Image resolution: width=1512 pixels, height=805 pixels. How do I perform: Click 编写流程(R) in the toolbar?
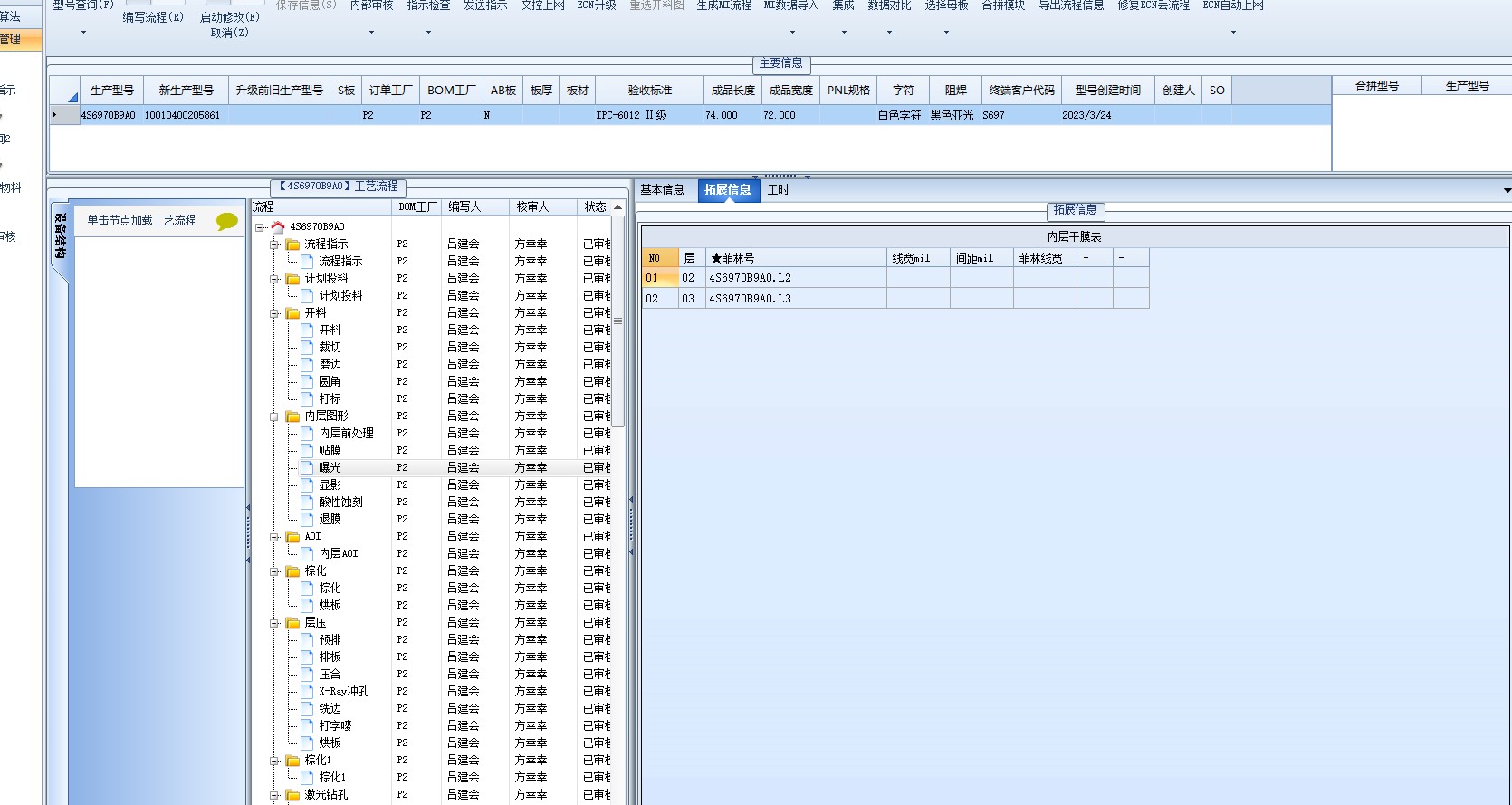(153, 17)
